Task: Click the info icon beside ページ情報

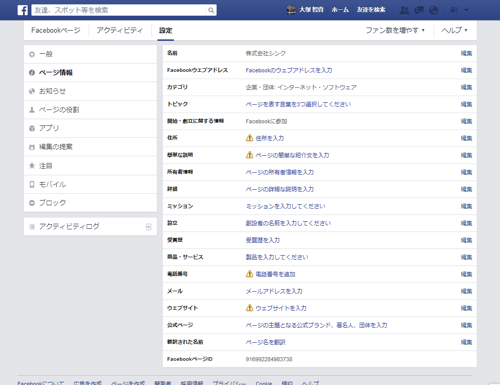Action: coord(32,73)
